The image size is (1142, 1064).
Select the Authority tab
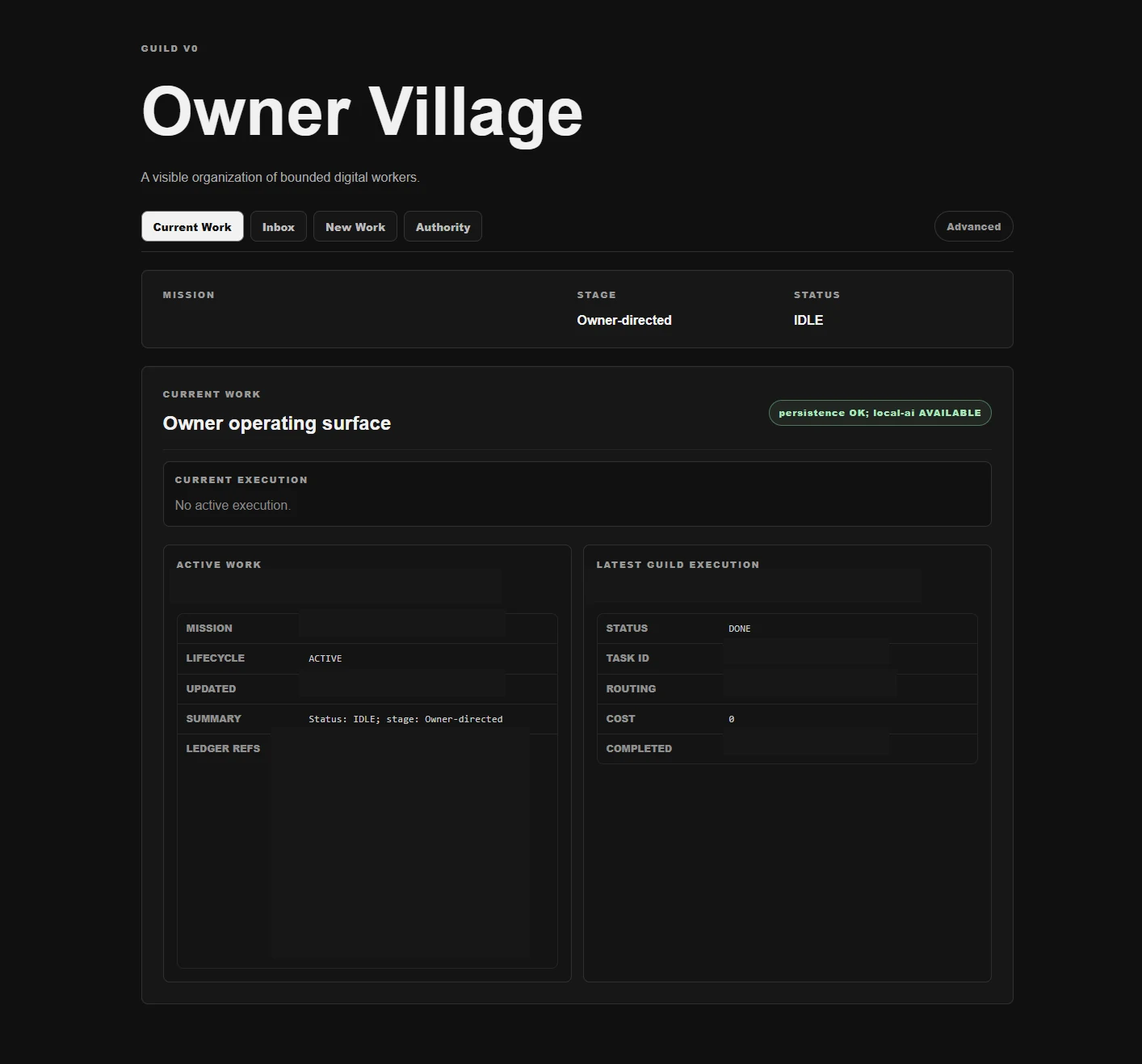[443, 227]
